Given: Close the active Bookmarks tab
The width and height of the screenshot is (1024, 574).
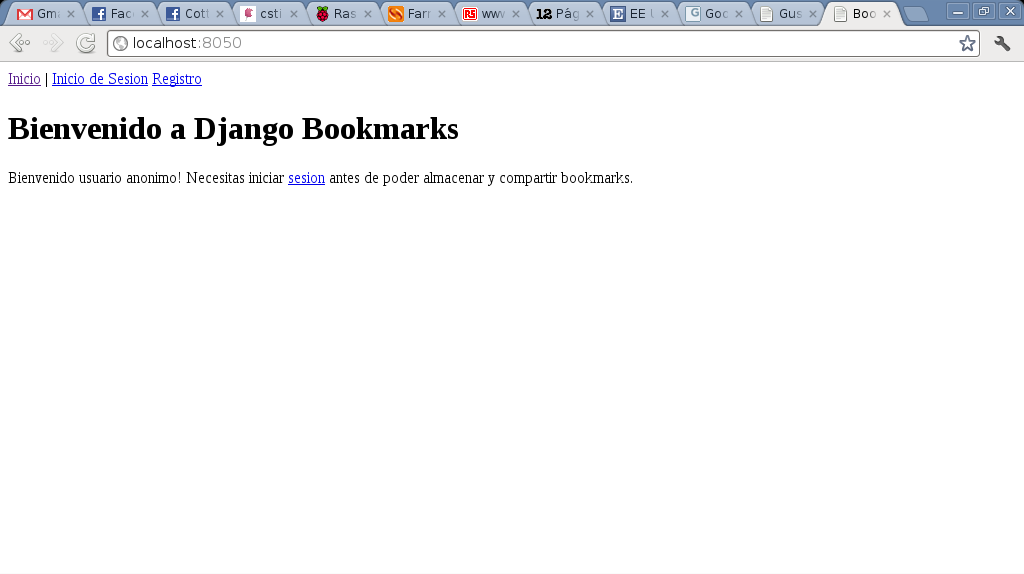Looking at the screenshot, I should pos(886,14).
